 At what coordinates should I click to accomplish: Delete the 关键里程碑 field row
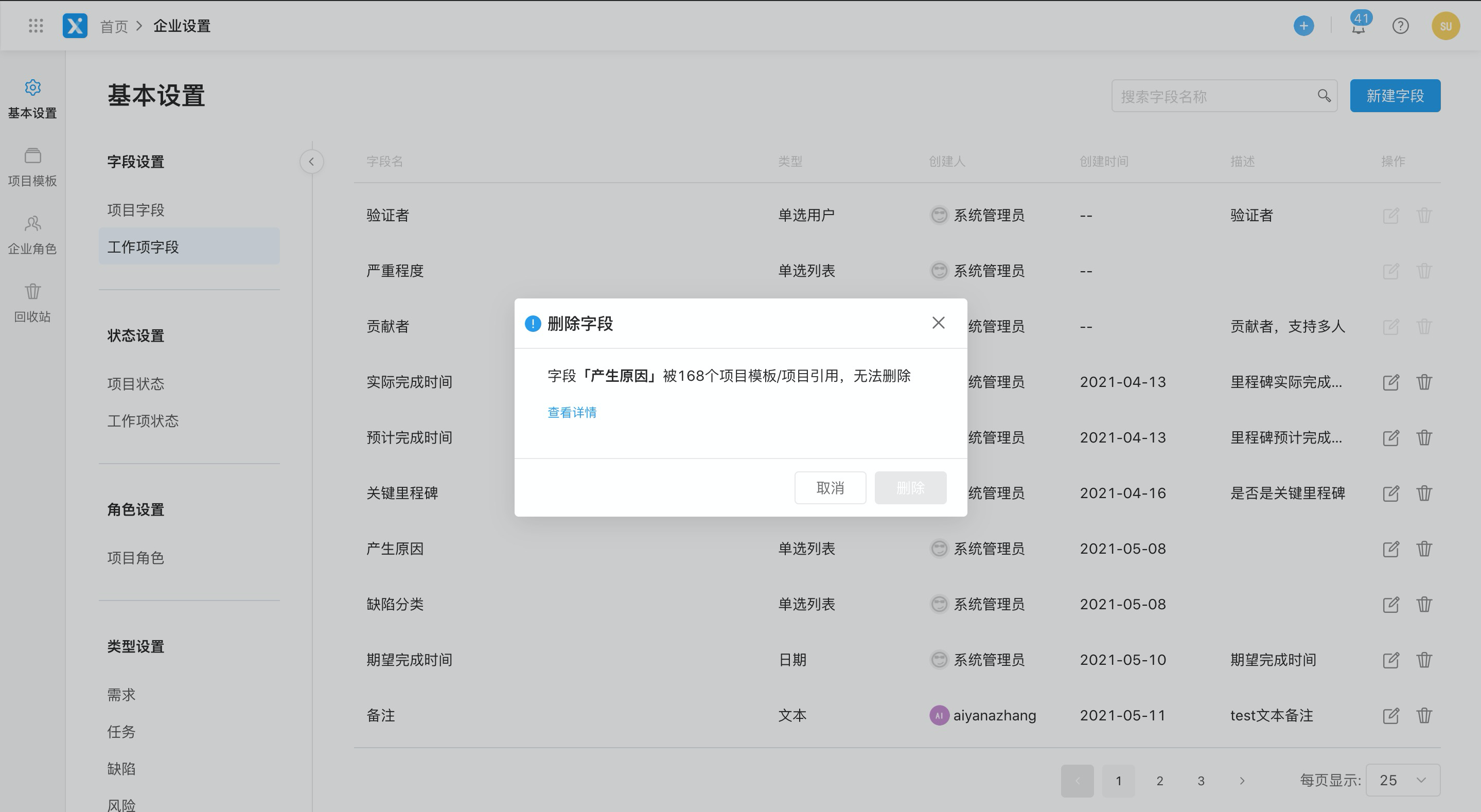click(1424, 493)
